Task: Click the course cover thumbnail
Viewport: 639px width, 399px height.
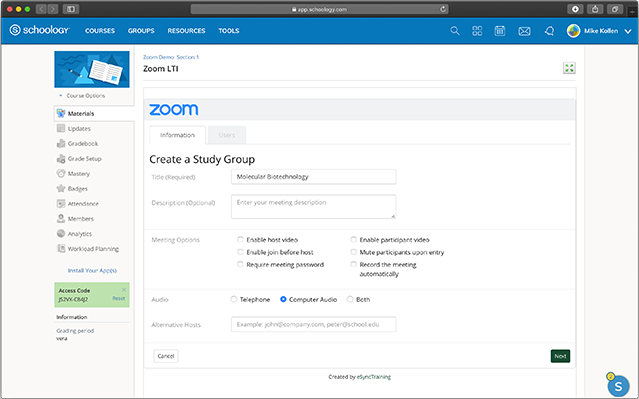Action: point(92,69)
